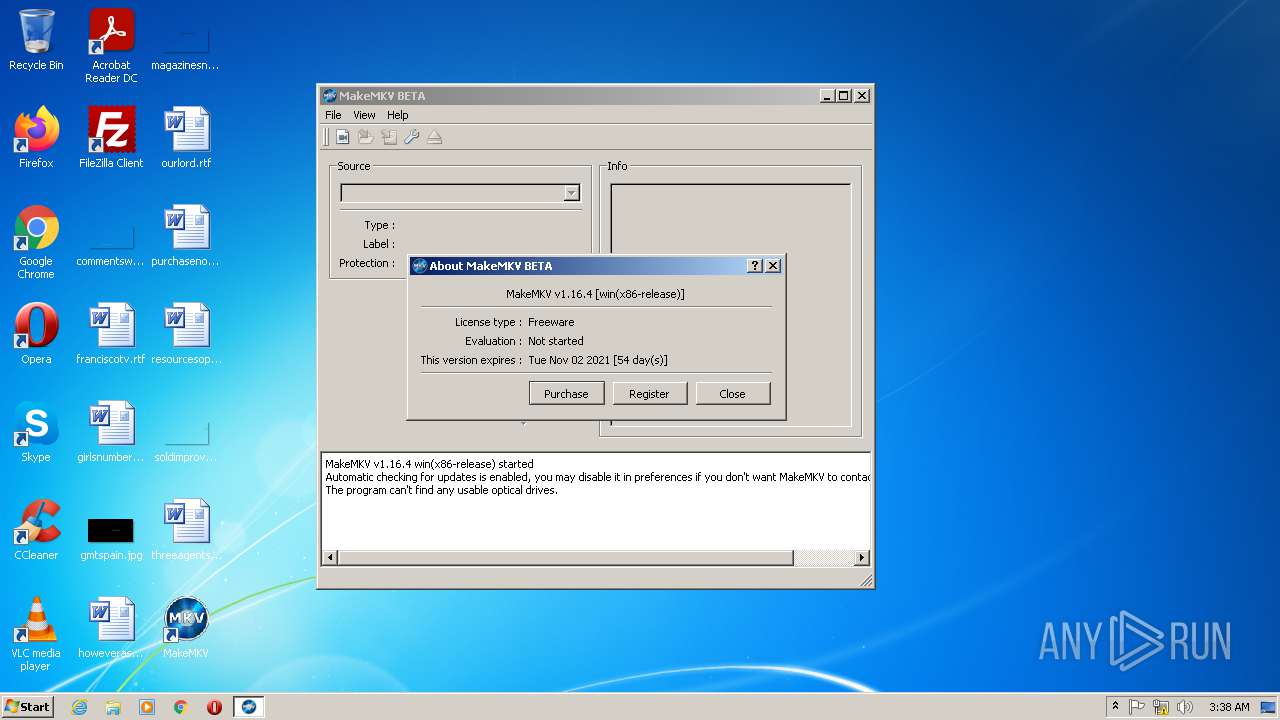Screen dimensions: 1280x720
Task: Select the CCleaner desktop shortcut
Action: (36, 530)
